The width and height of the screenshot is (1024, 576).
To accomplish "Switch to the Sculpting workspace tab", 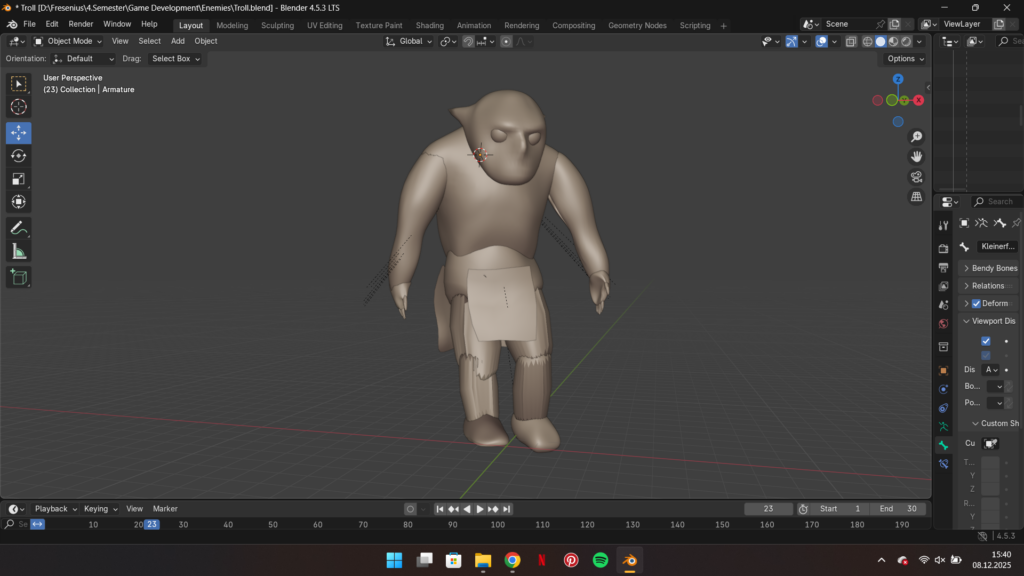I will (x=277, y=25).
